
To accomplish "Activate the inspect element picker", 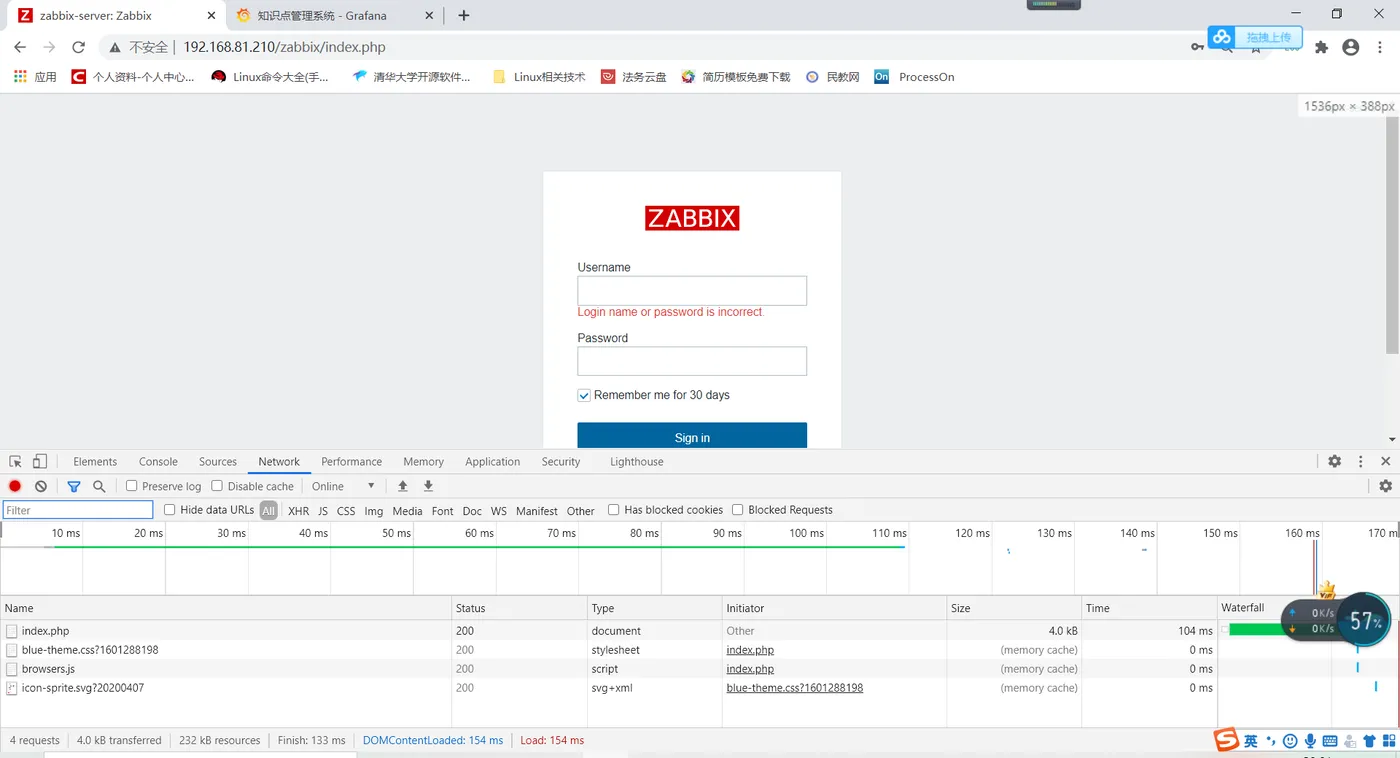I will [15, 462].
